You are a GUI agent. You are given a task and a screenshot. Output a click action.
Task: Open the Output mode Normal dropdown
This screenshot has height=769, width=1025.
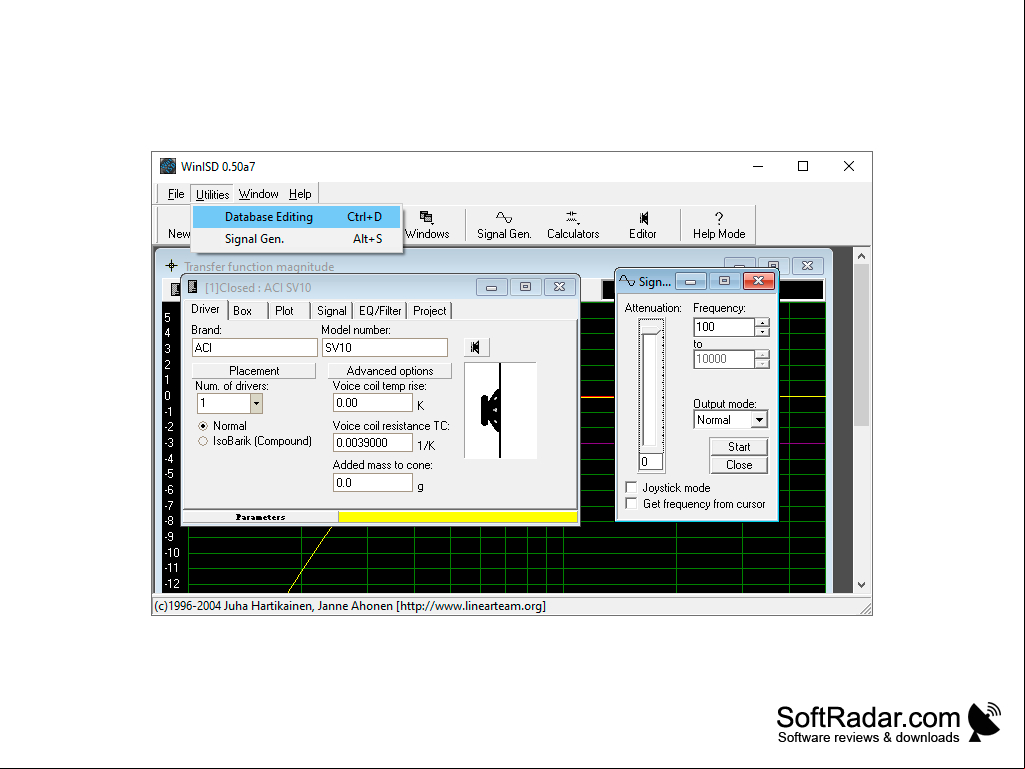[x=759, y=420]
